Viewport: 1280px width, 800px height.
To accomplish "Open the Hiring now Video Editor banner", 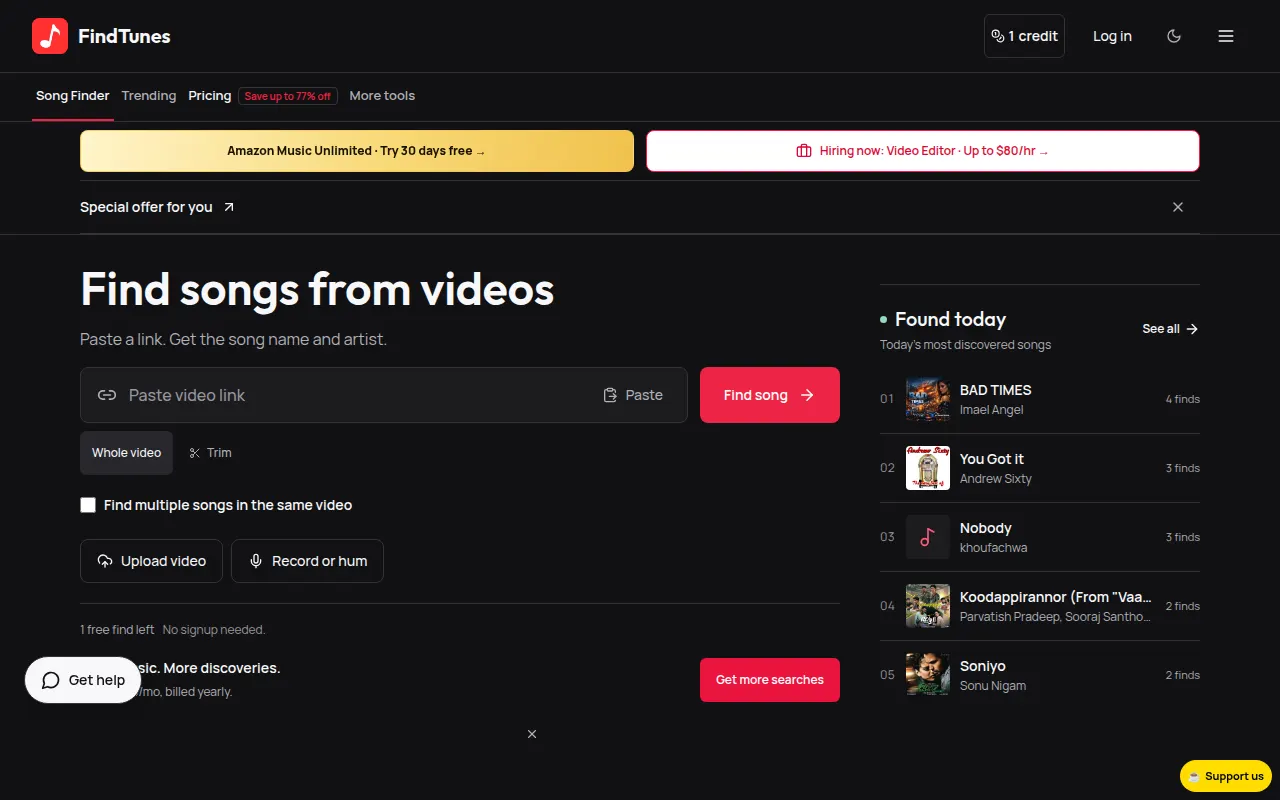I will tap(923, 151).
